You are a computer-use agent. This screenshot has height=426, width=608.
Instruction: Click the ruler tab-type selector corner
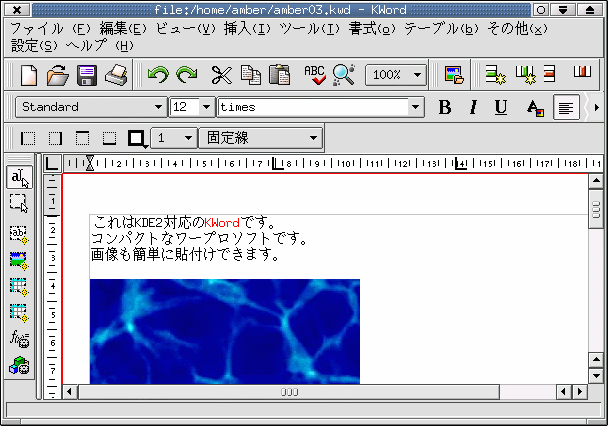(52, 163)
